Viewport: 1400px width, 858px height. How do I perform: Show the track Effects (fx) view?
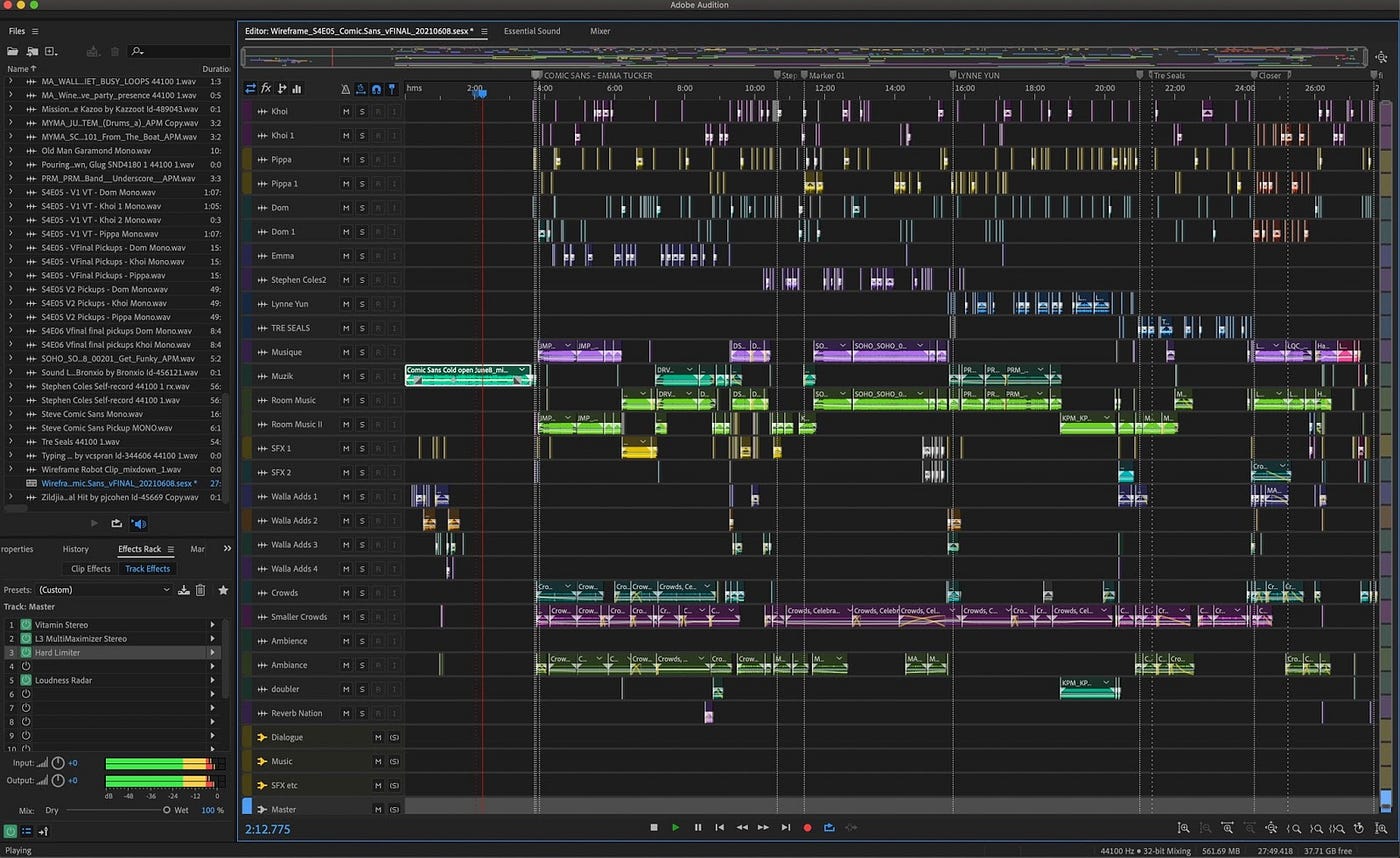266,88
